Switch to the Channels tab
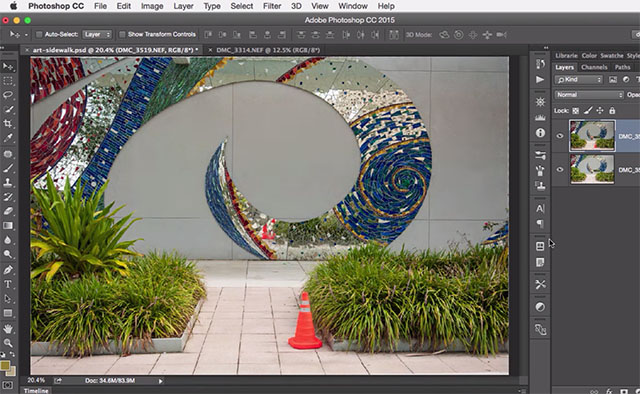The image size is (640, 394). point(594,67)
